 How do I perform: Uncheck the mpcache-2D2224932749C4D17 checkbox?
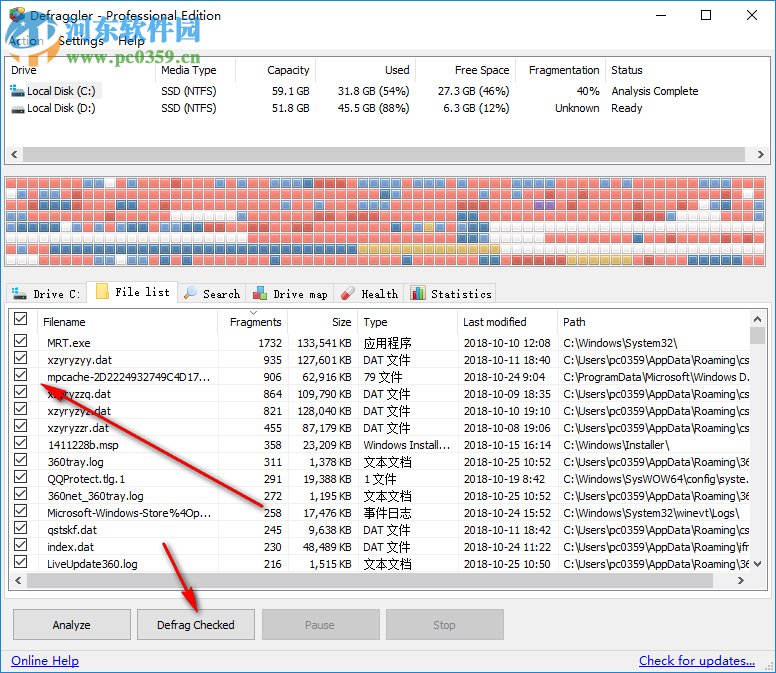[20, 375]
